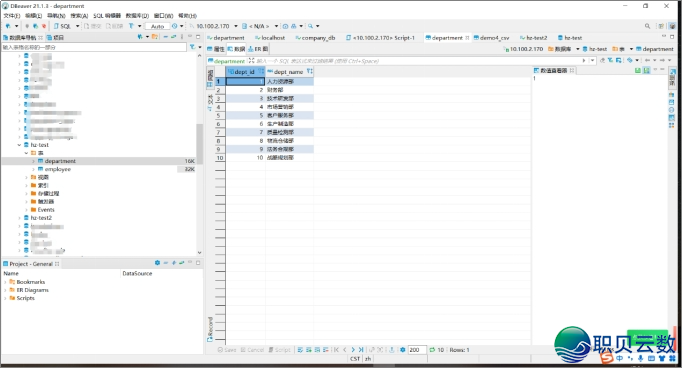The height and width of the screenshot is (369, 683).
Task: Expand the department table node
Action: click(x=33, y=161)
